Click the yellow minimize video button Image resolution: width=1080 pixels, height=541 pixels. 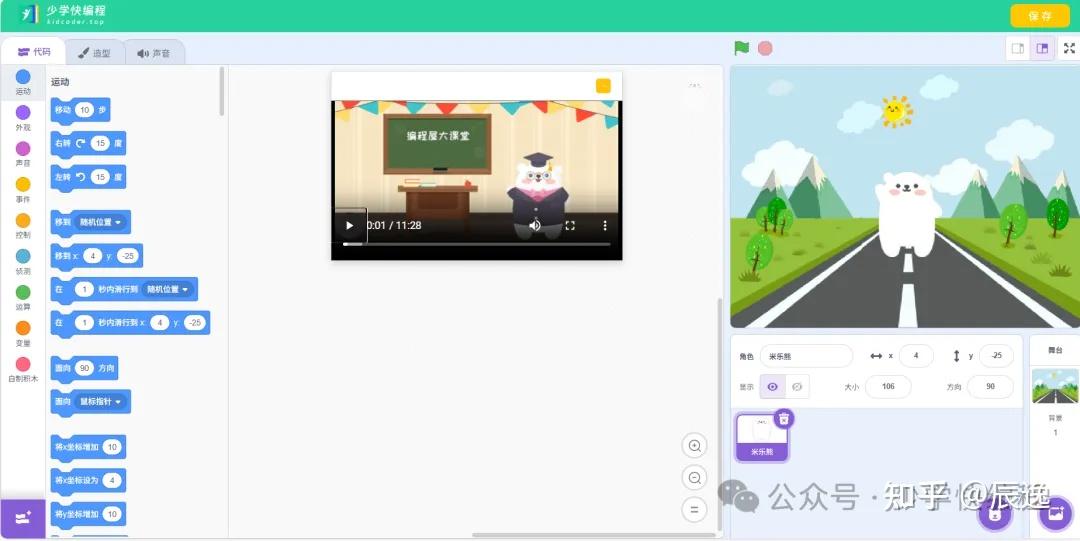[603, 85]
